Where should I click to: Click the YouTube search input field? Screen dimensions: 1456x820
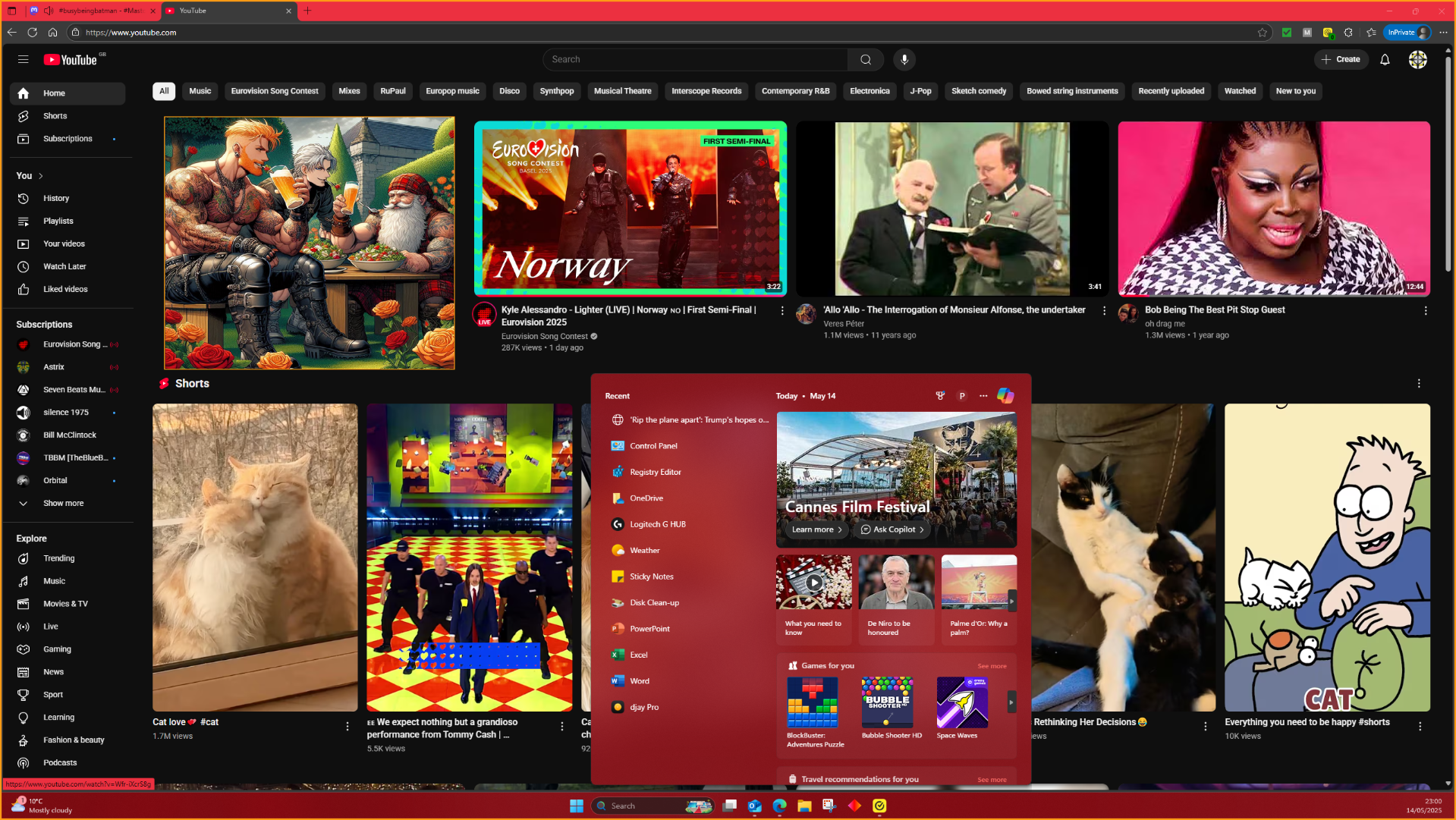[x=695, y=59]
